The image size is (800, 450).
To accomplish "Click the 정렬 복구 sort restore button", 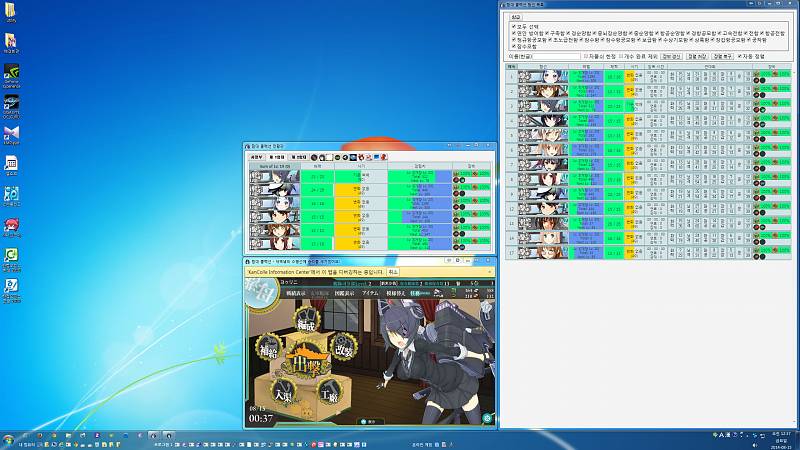I will point(721,56).
